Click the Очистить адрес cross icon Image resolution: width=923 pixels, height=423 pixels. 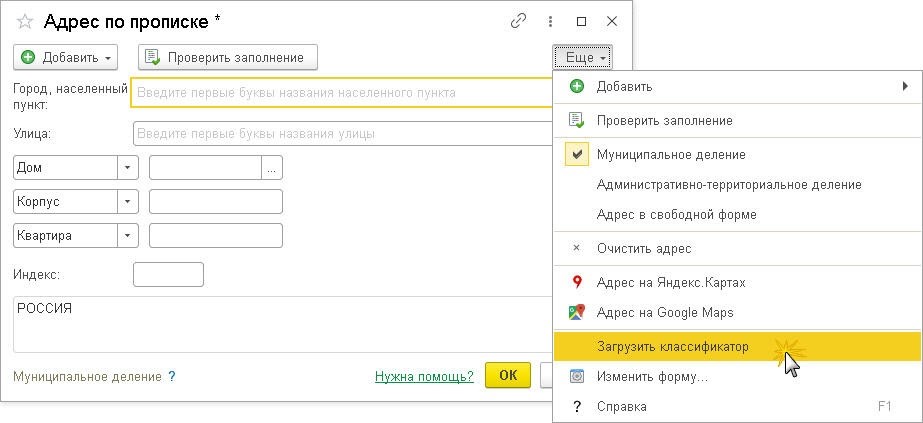click(x=576, y=248)
